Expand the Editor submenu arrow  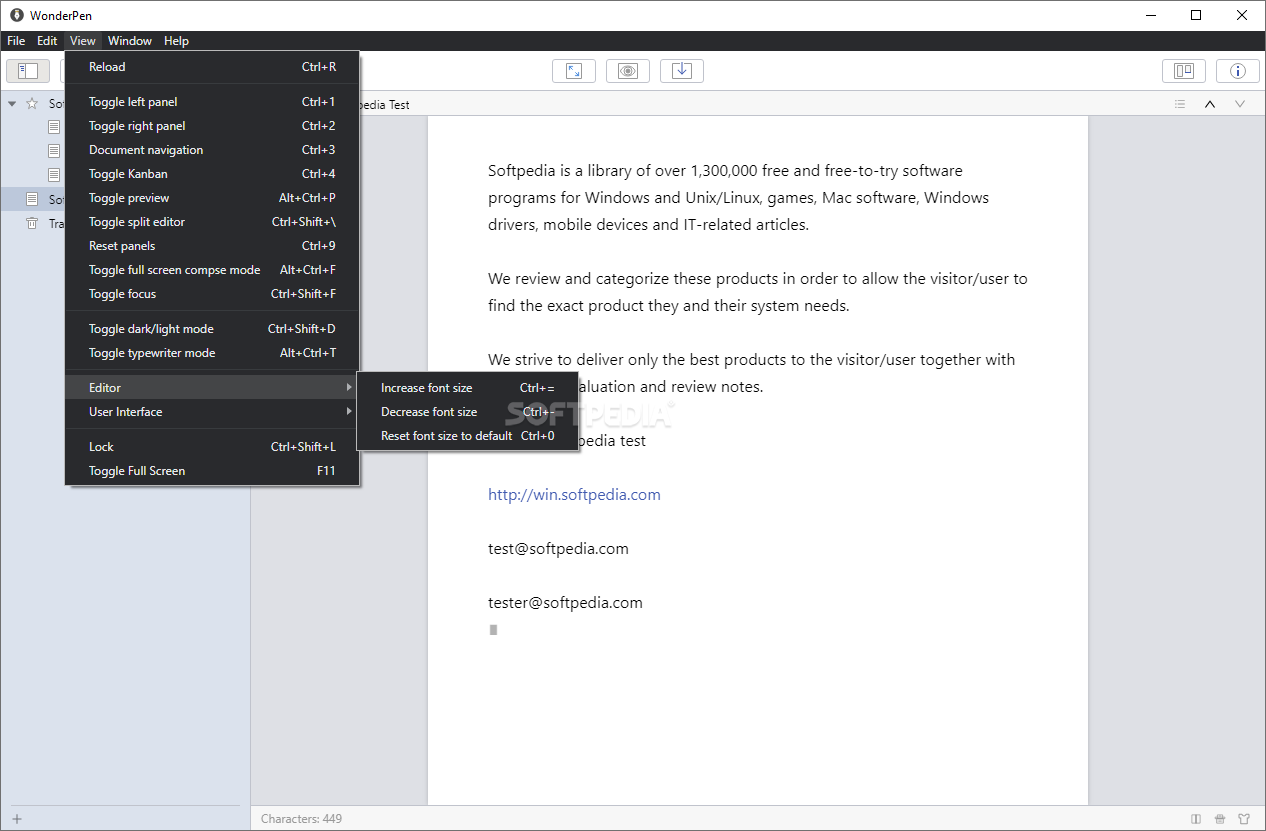(x=349, y=387)
